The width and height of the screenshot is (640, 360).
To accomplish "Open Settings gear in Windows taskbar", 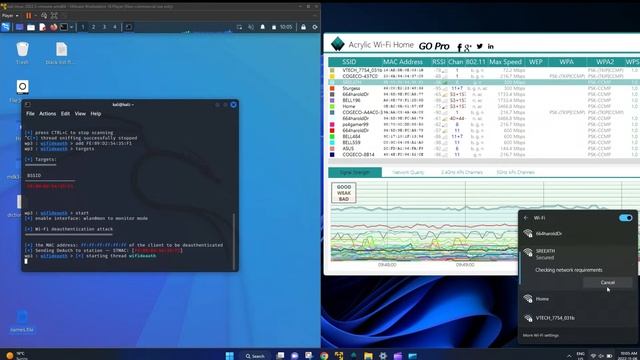I will pyautogui.click(x=383, y=356).
